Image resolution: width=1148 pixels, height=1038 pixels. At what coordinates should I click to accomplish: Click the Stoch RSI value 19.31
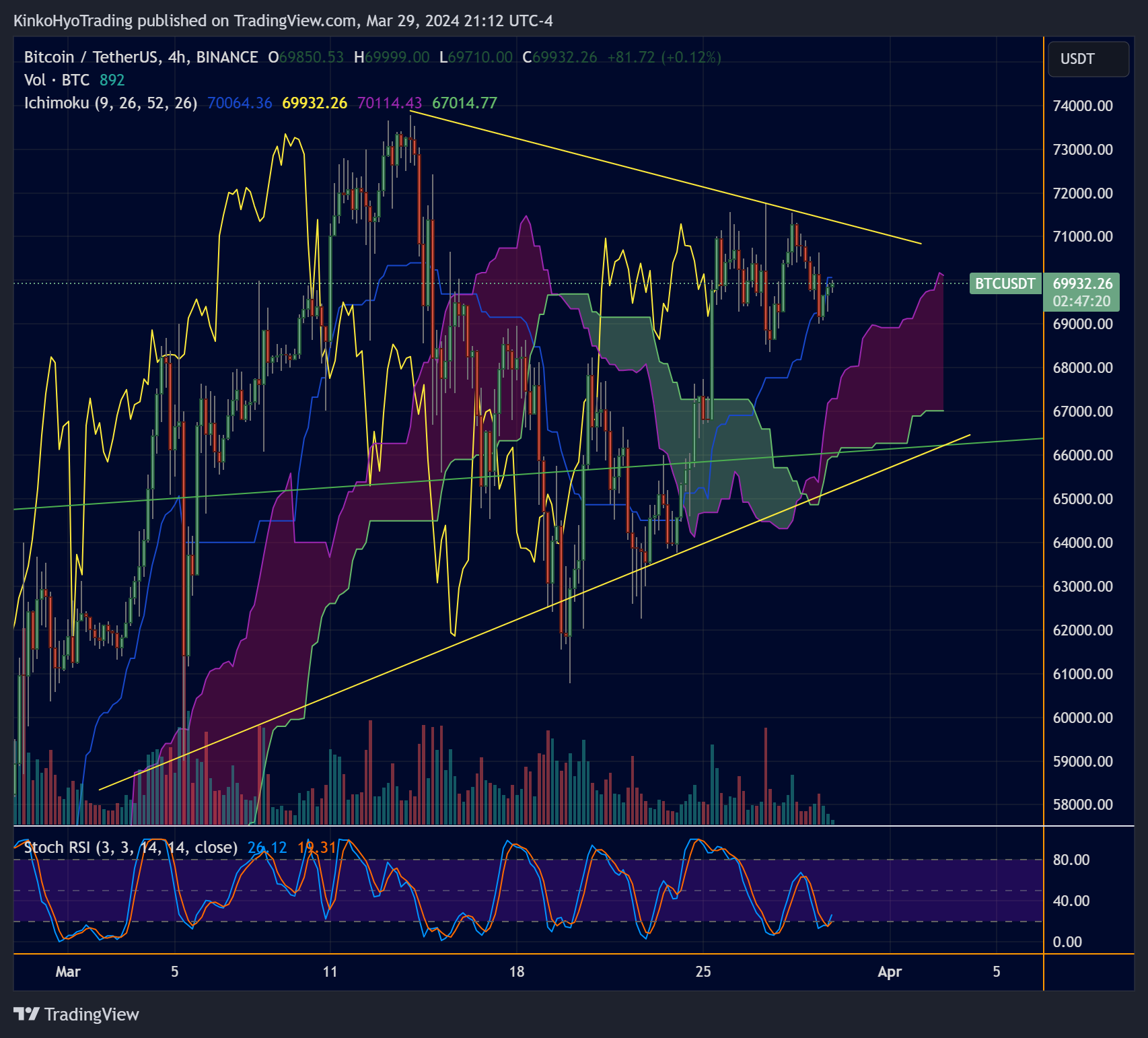pos(316,847)
